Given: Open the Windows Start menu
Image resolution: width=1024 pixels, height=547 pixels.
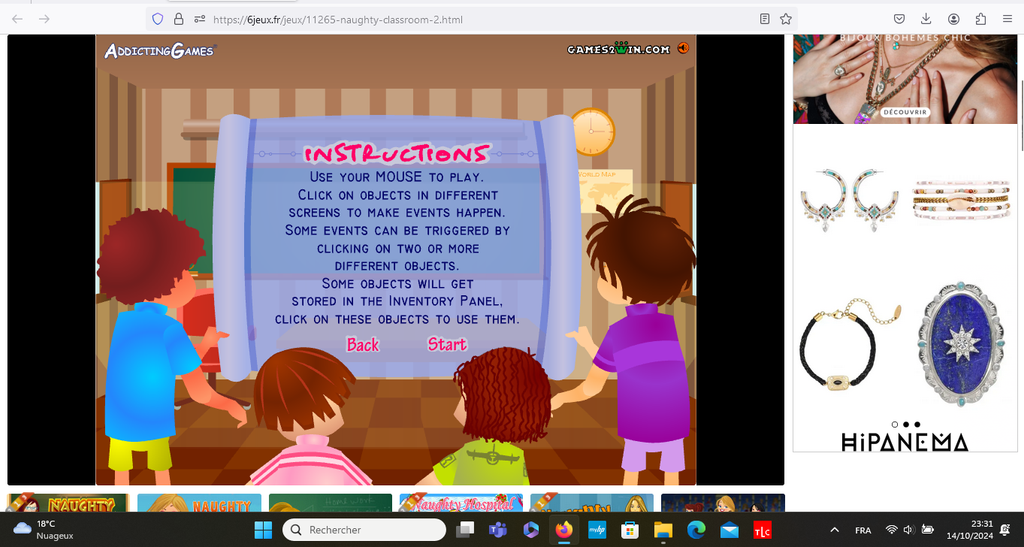Looking at the screenshot, I should tap(263, 529).
